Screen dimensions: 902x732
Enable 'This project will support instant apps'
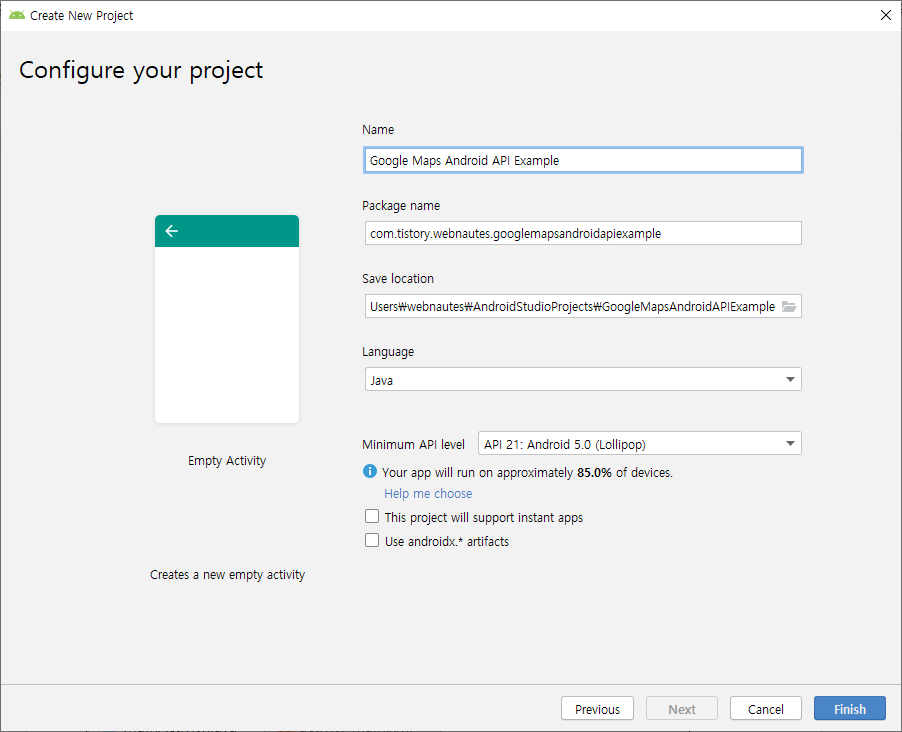372,516
